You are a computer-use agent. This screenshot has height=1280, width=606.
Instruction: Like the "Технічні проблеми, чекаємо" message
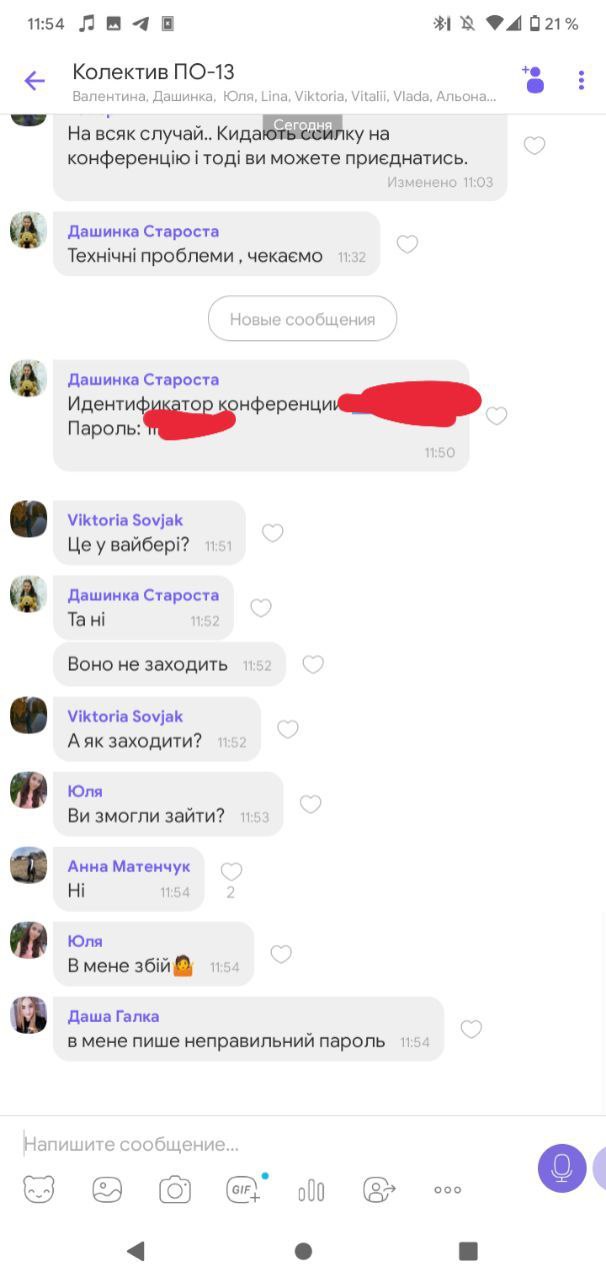tap(407, 244)
